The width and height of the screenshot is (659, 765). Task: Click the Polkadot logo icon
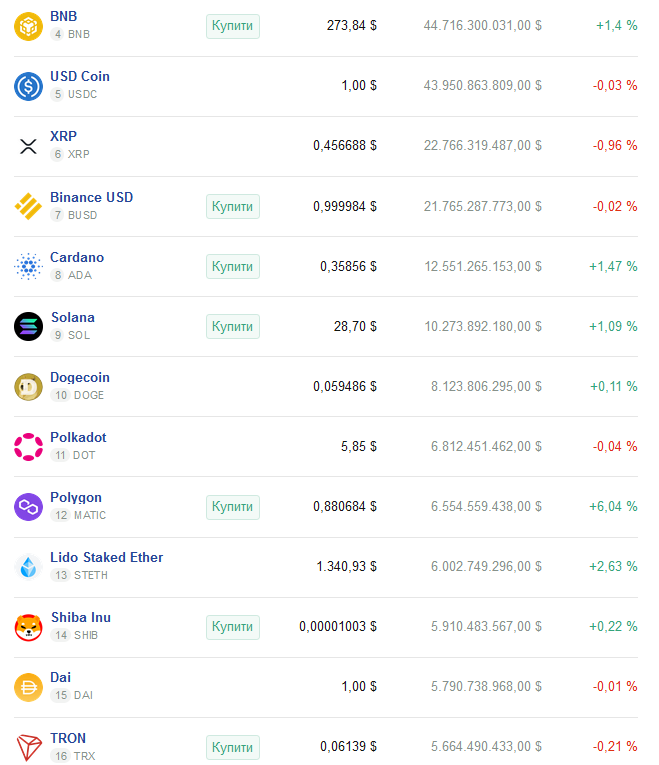pyautogui.click(x=28, y=447)
